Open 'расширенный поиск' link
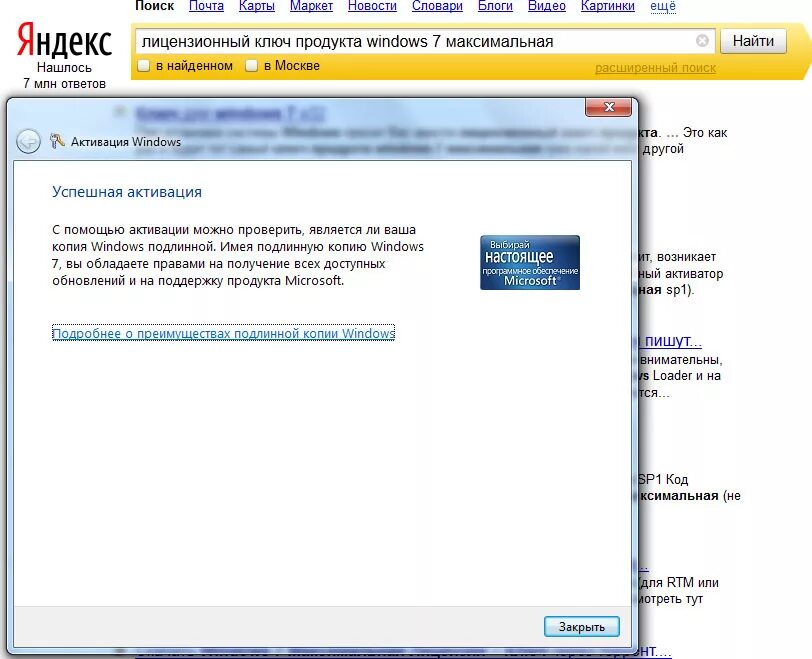Image resolution: width=812 pixels, height=659 pixels. 655,68
